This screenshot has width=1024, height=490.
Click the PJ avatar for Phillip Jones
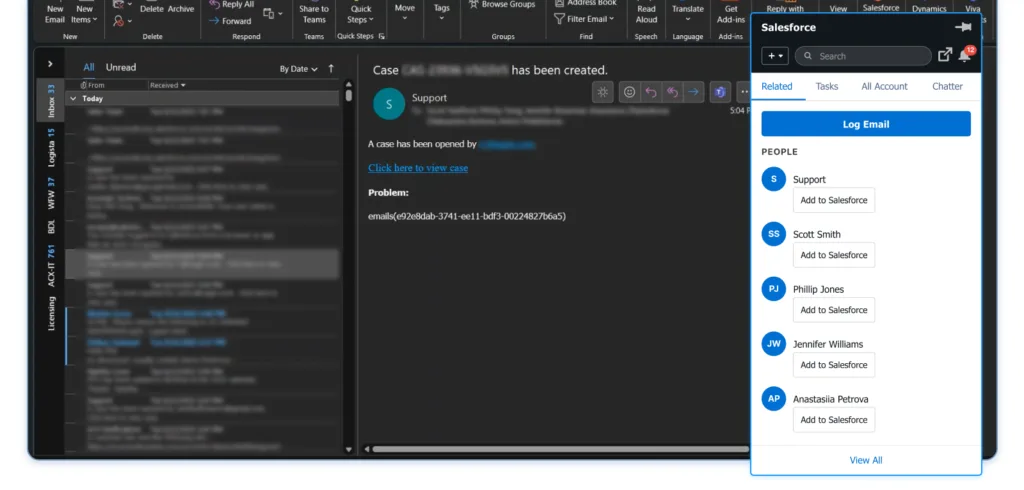pyautogui.click(x=774, y=289)
